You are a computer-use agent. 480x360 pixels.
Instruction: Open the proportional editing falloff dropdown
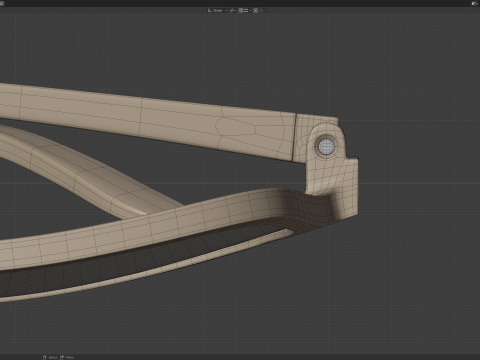(262, 11)
